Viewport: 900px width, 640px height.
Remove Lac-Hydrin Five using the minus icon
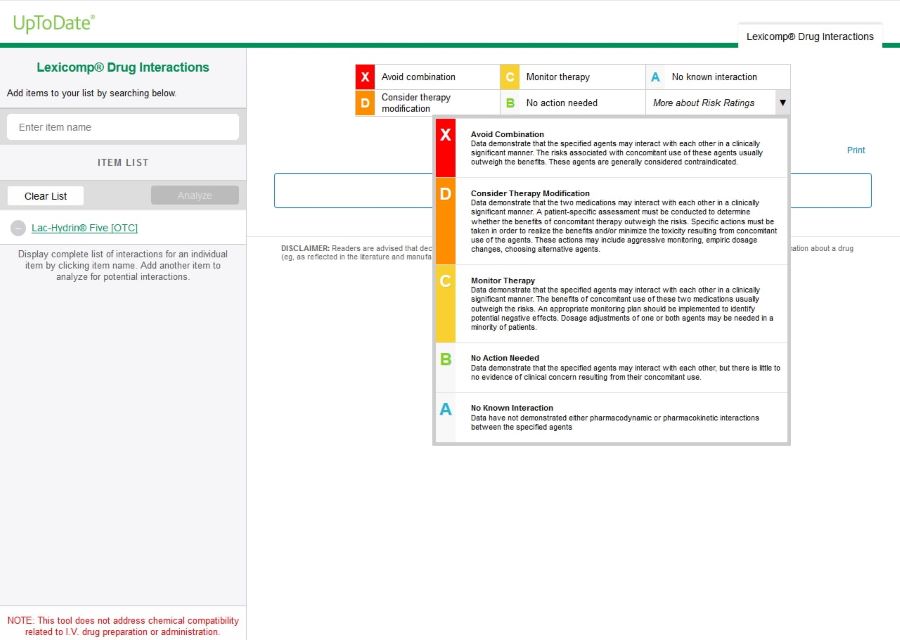click(17, 227)
